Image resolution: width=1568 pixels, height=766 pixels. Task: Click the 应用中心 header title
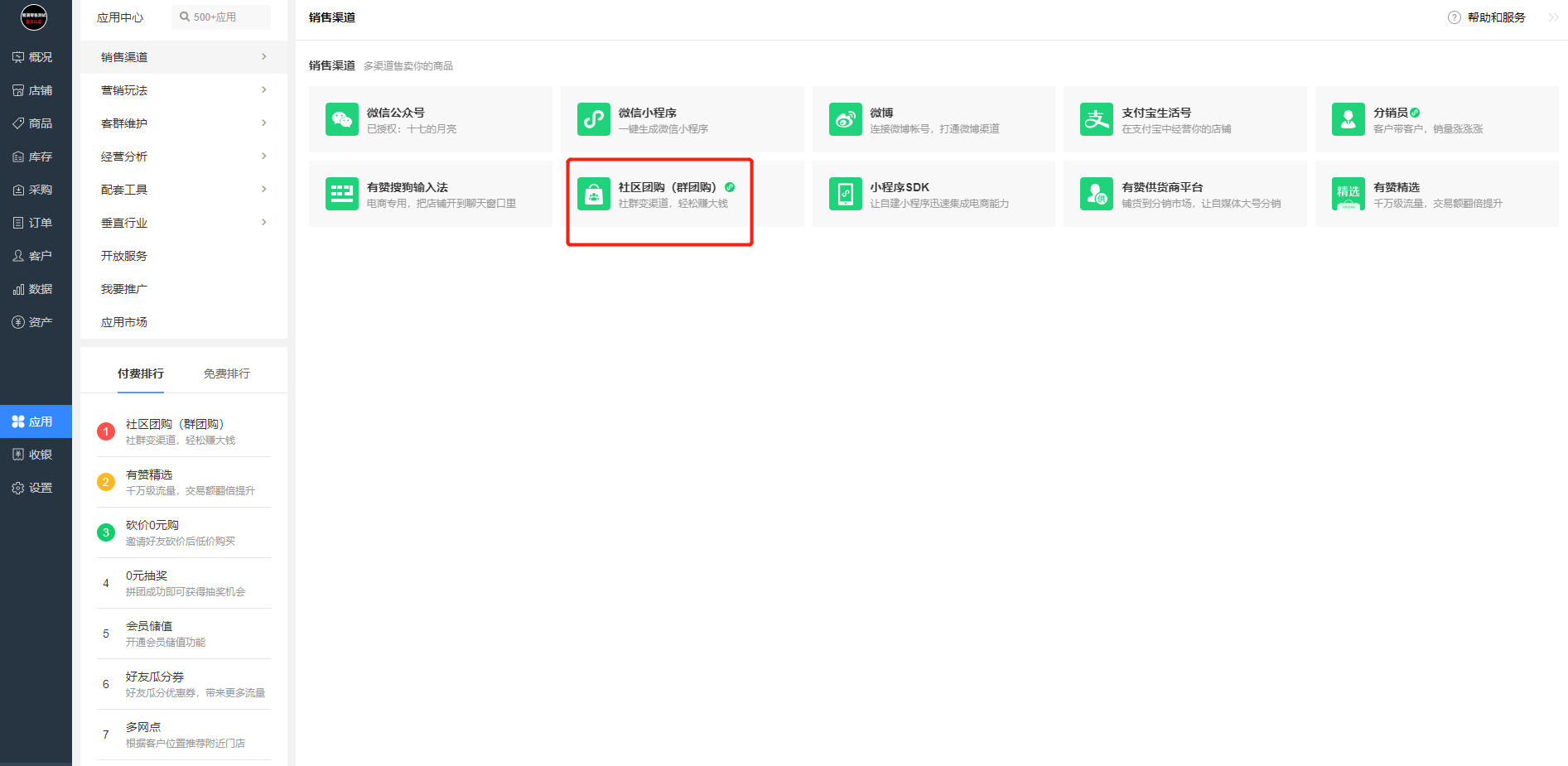coord(120,17)
